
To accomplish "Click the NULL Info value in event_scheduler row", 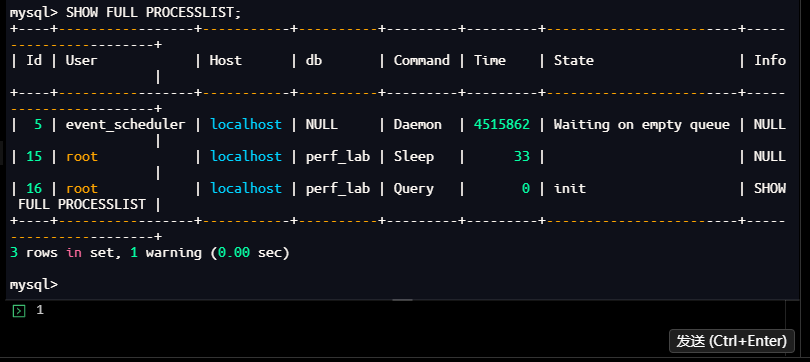I will click(x=770, y=124).
